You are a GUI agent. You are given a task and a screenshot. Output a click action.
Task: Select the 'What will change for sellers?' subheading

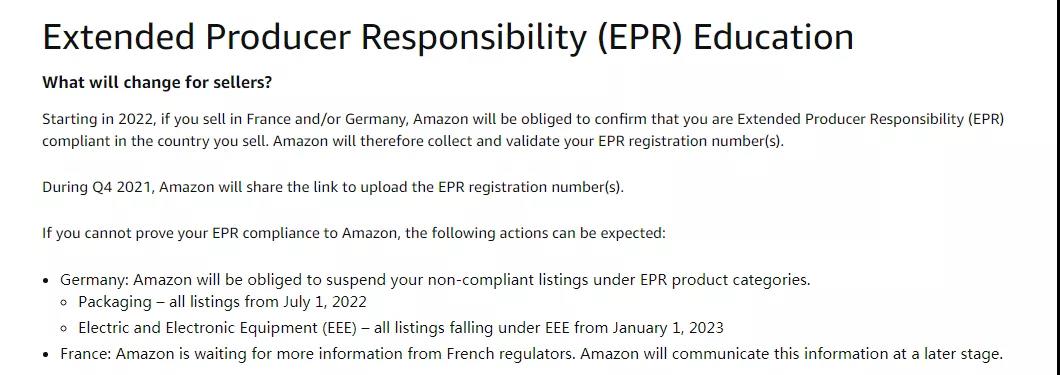157,83
